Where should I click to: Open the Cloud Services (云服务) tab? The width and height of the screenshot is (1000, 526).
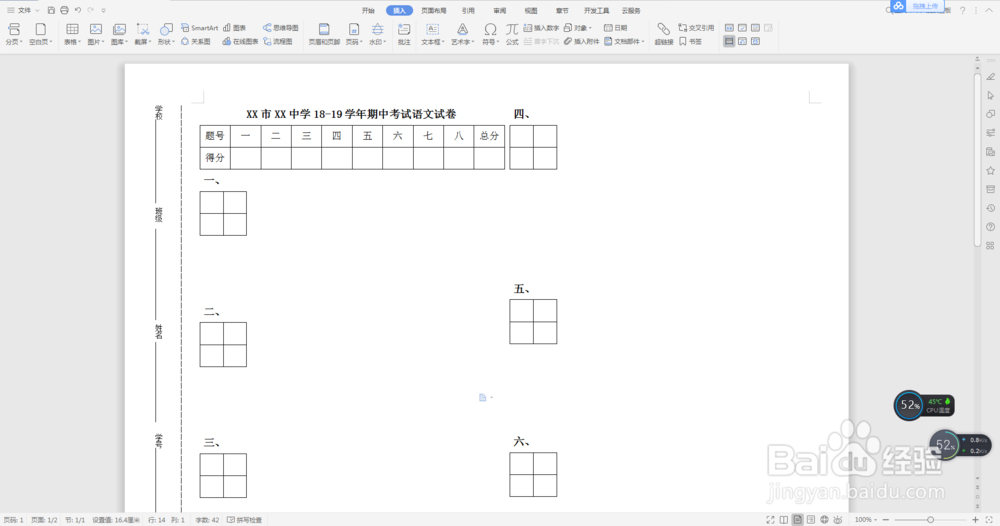[631, 10]
